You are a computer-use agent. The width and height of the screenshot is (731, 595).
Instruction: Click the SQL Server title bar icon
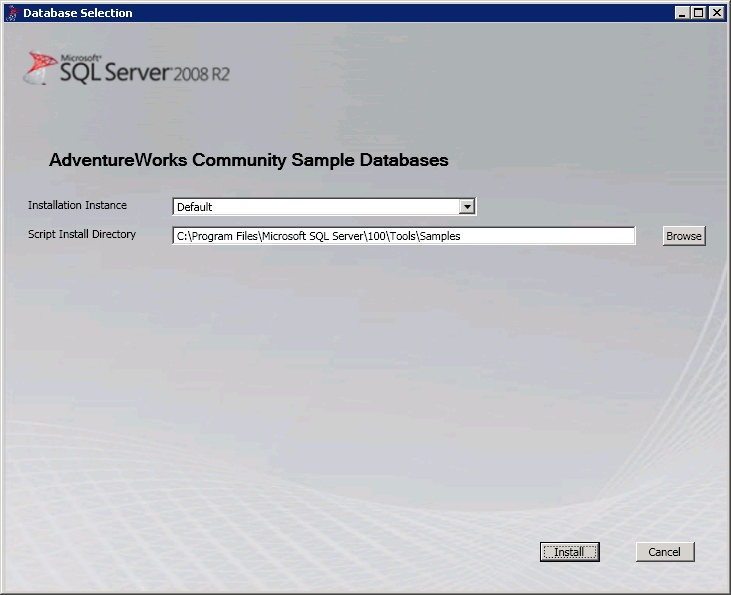(x=13, y=13)
